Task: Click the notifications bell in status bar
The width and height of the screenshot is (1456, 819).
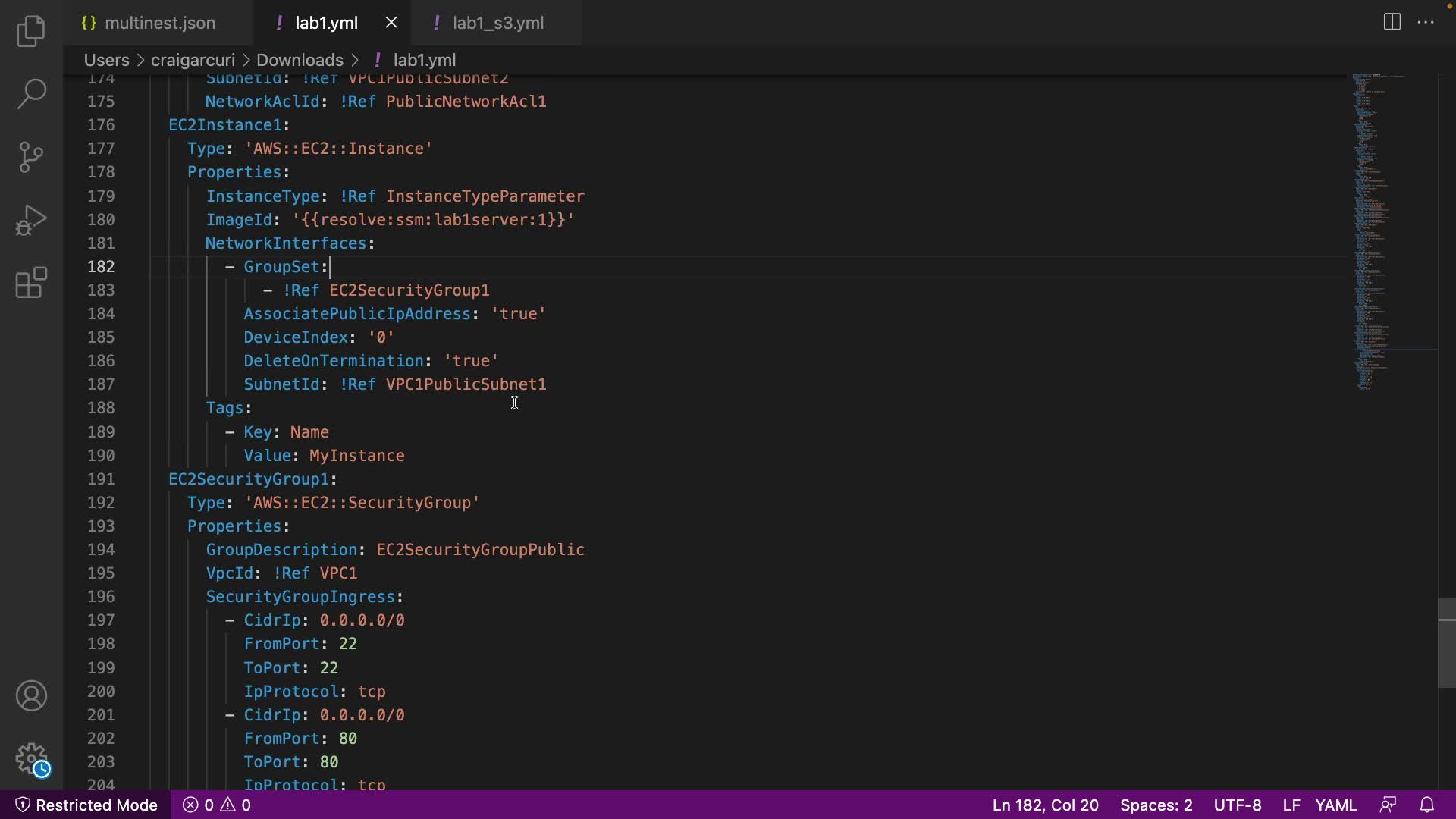Action: click(1426, 805)
